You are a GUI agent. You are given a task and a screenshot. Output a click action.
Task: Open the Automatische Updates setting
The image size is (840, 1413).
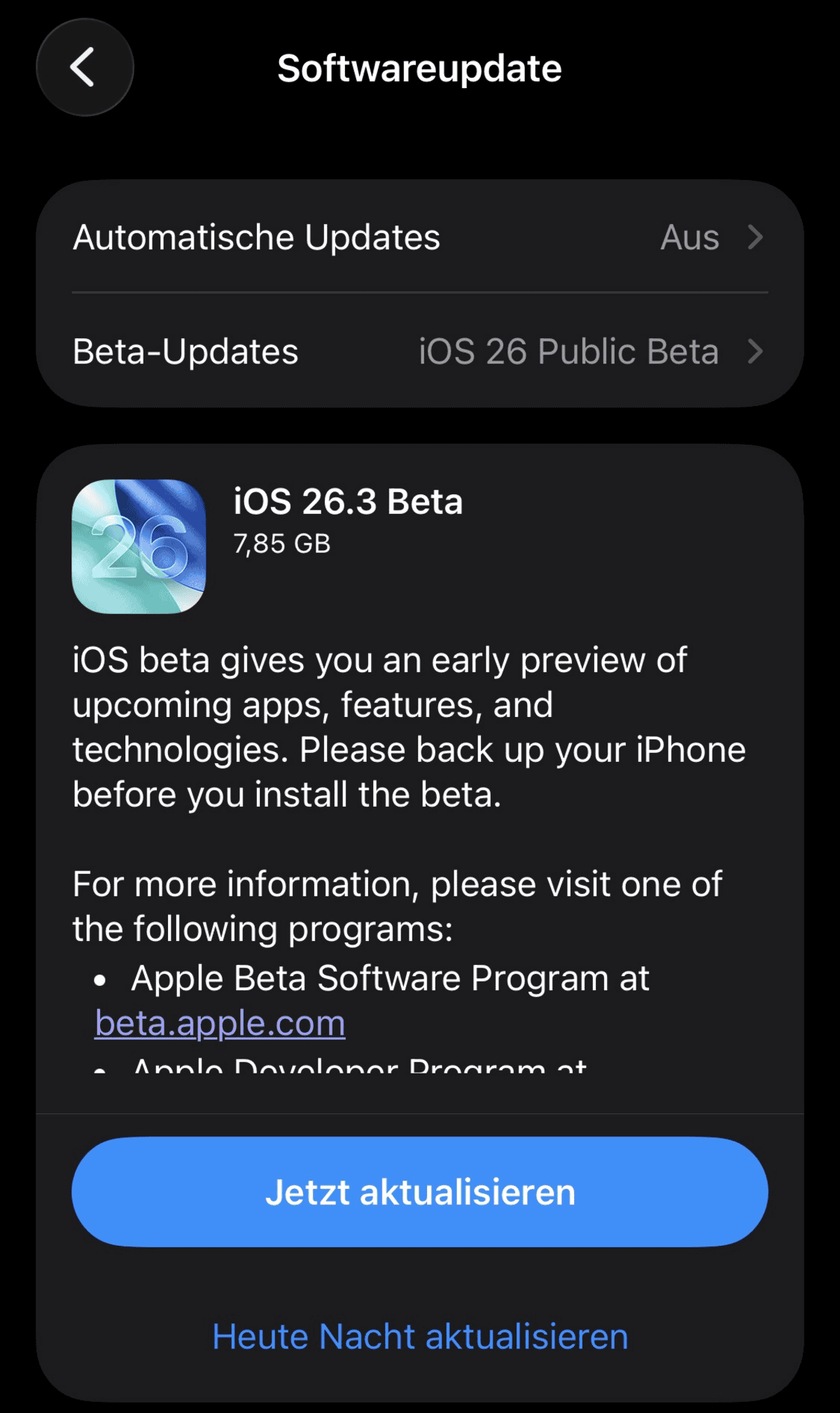[x=257, y=237]
